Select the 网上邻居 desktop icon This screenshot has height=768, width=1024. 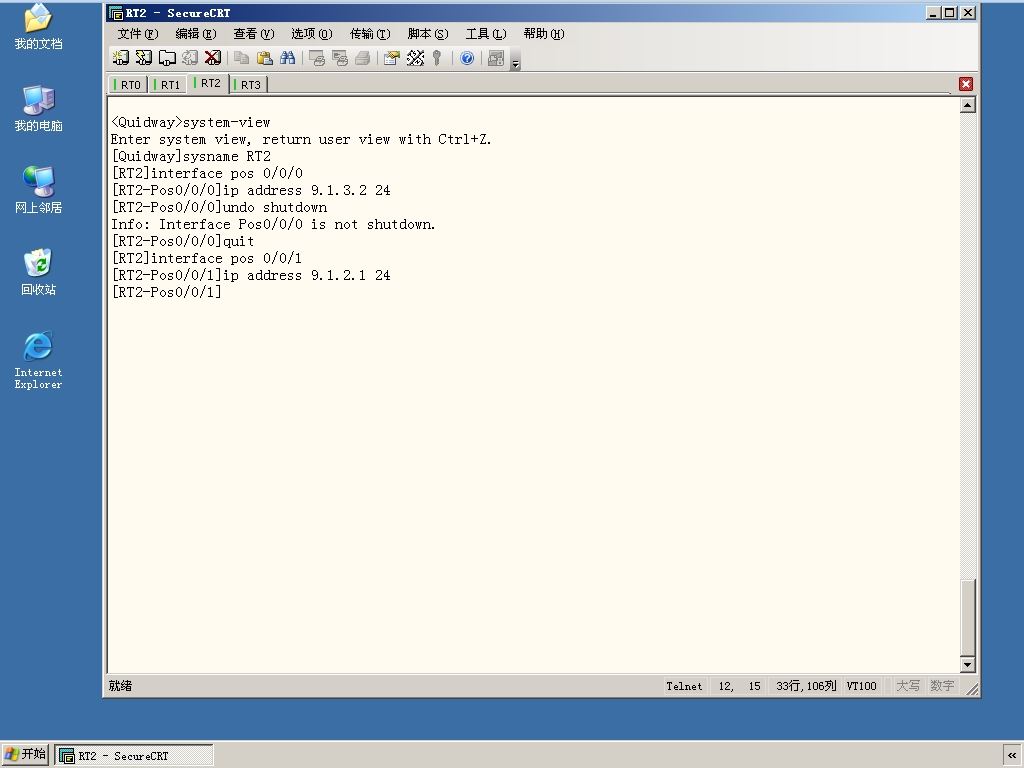39,190
